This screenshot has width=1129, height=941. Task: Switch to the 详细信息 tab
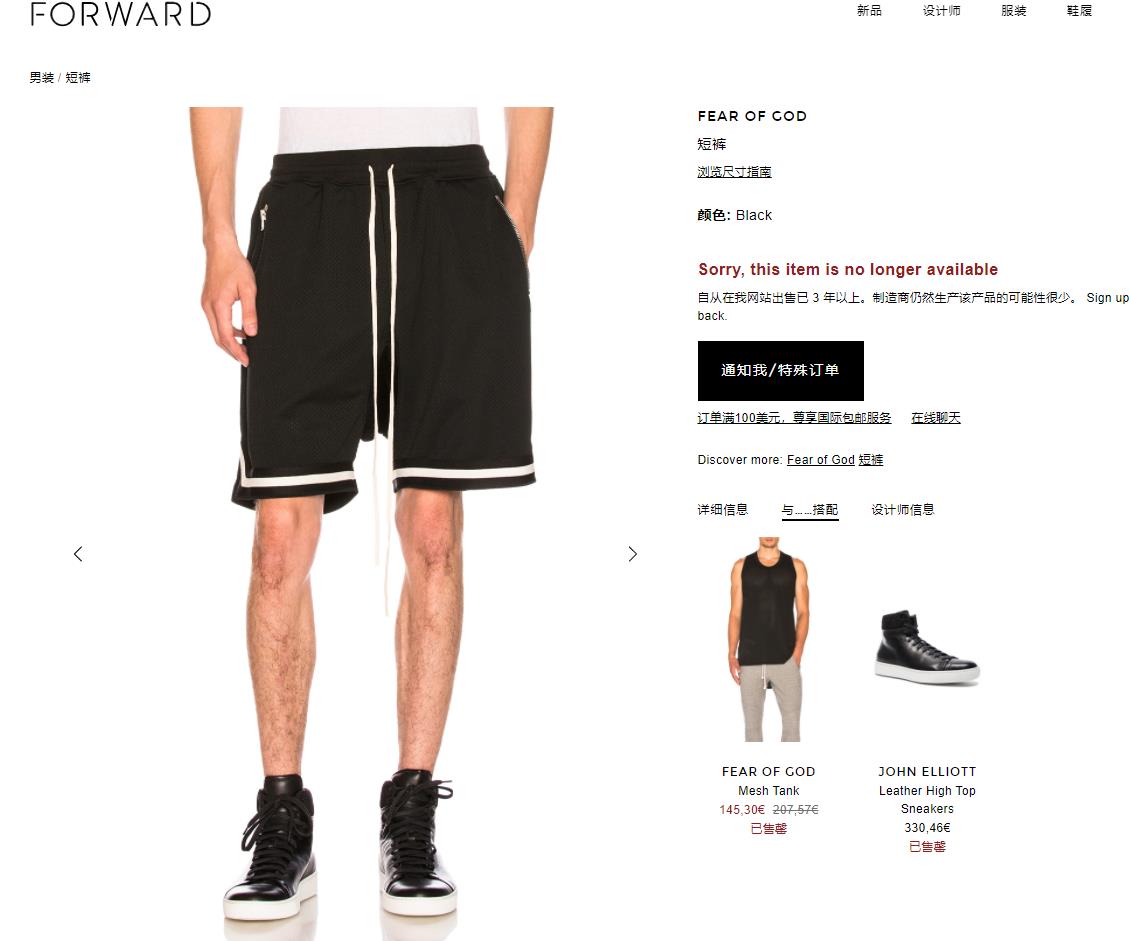[x=722, y=510]
